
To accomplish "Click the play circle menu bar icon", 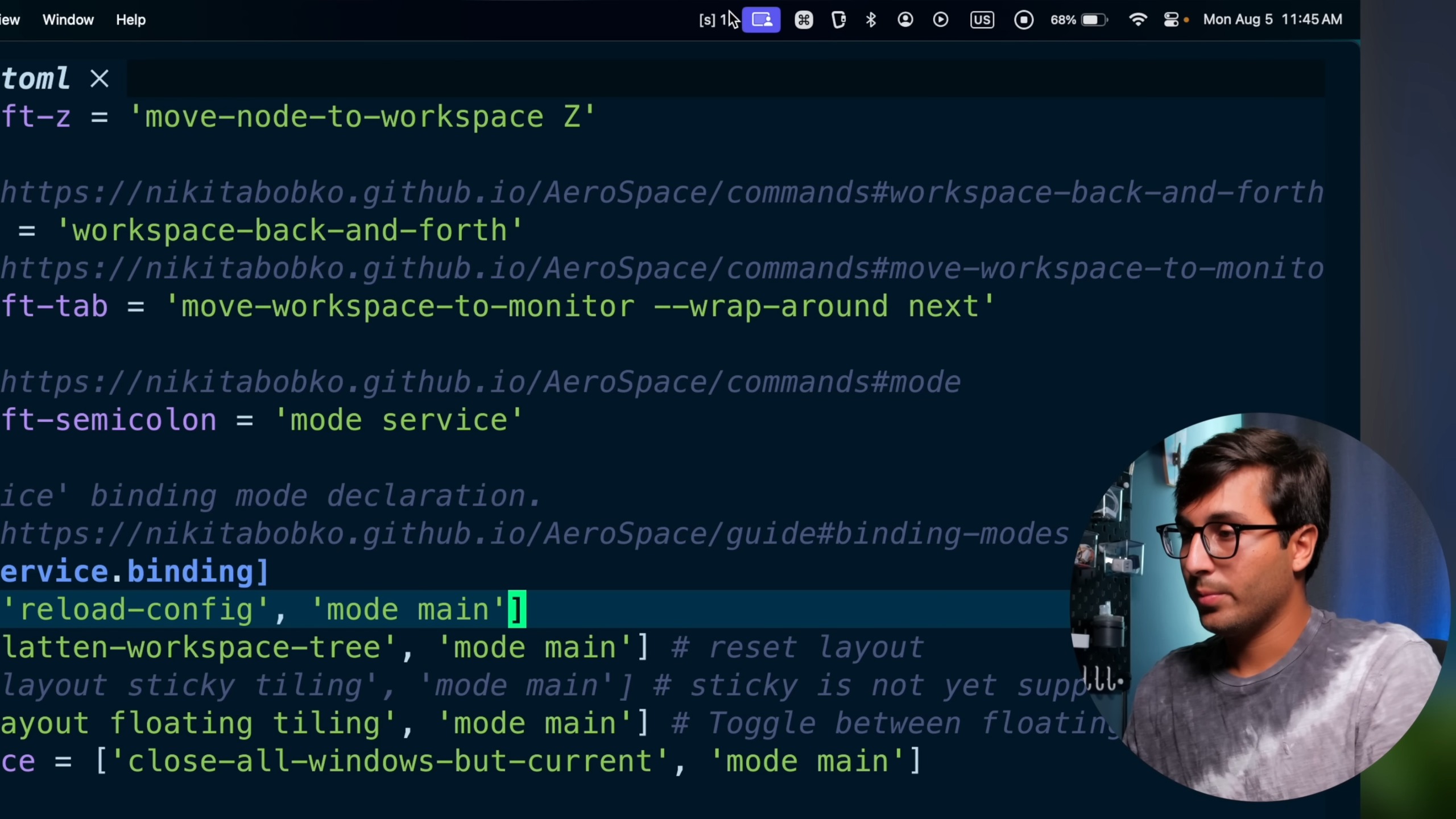I will pos(941,20).
